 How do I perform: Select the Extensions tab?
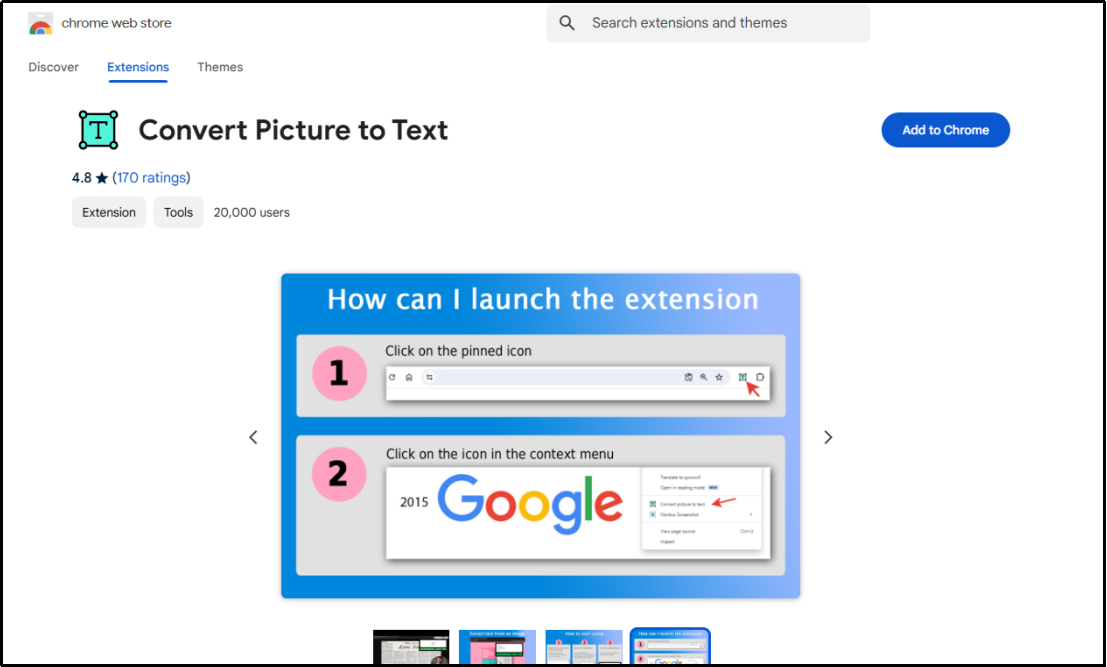tap(138, 67)
